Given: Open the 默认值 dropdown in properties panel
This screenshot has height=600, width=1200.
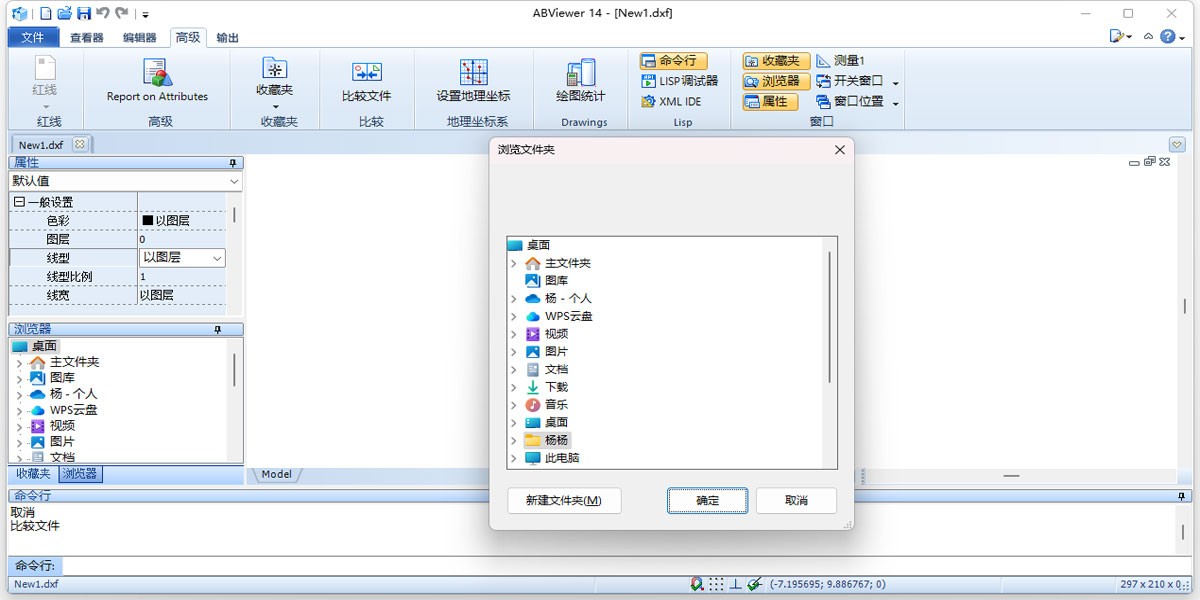Looking at the screenshot, I should tap(234, 181).
